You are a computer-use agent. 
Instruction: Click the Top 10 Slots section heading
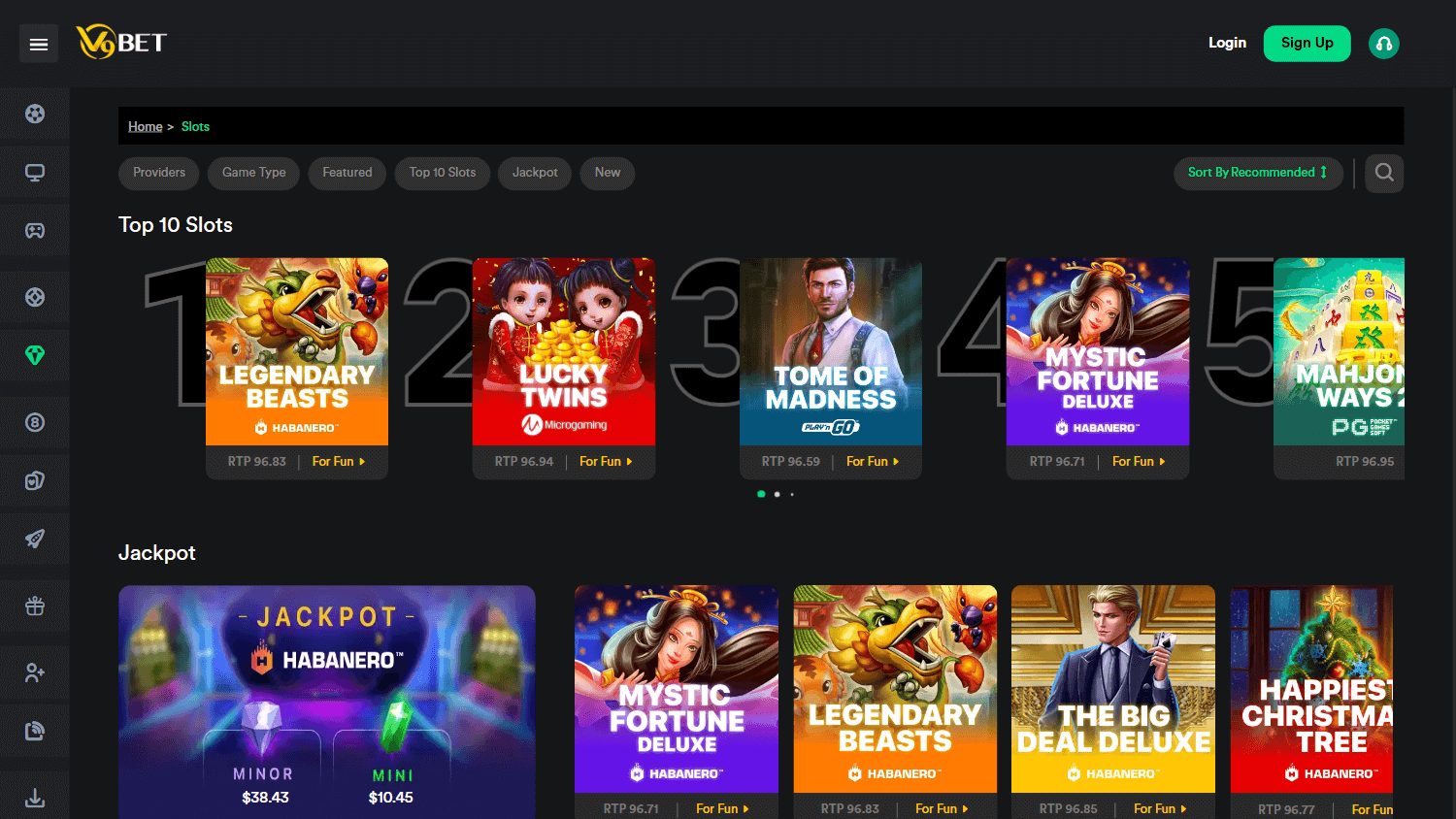176,225
